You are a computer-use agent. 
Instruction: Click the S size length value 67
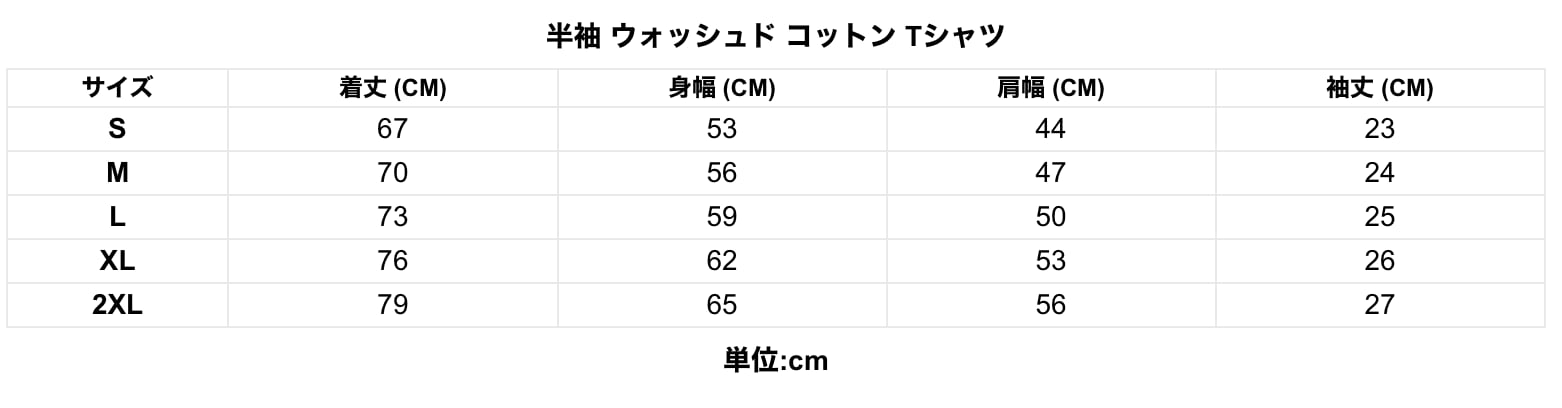tap(392, 129)
